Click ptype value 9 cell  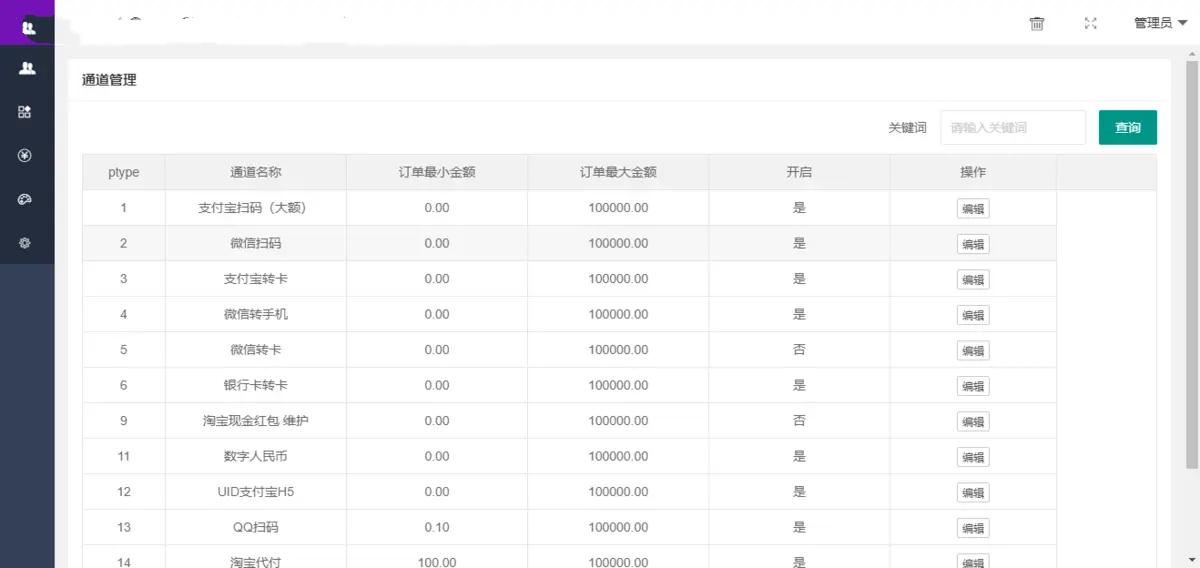click(x=124, y=421)
